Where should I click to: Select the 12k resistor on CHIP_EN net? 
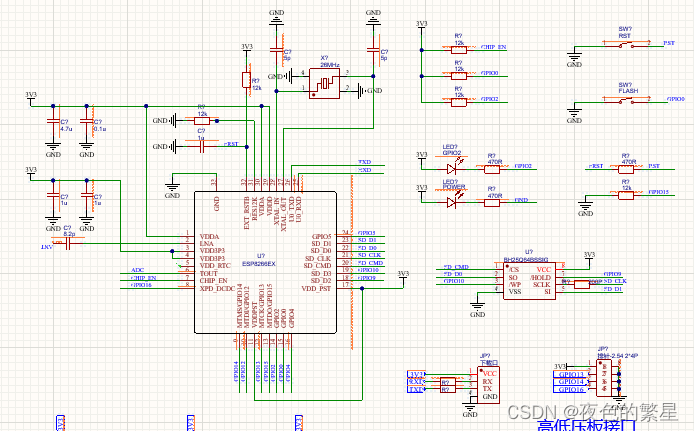[459, 50]
